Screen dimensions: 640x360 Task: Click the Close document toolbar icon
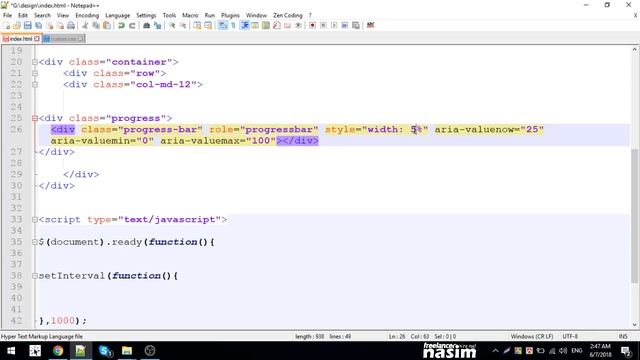click(50, 25)
